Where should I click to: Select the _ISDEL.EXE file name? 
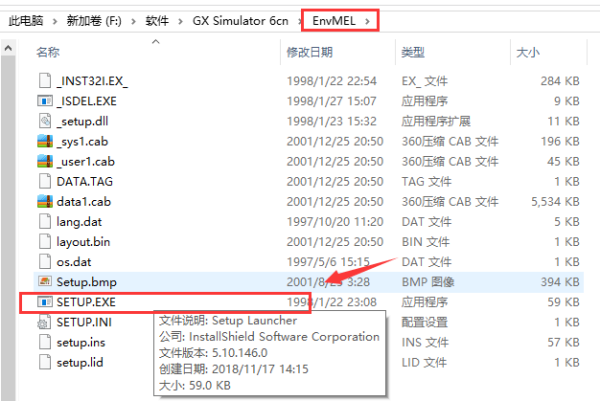click(86, 101)
